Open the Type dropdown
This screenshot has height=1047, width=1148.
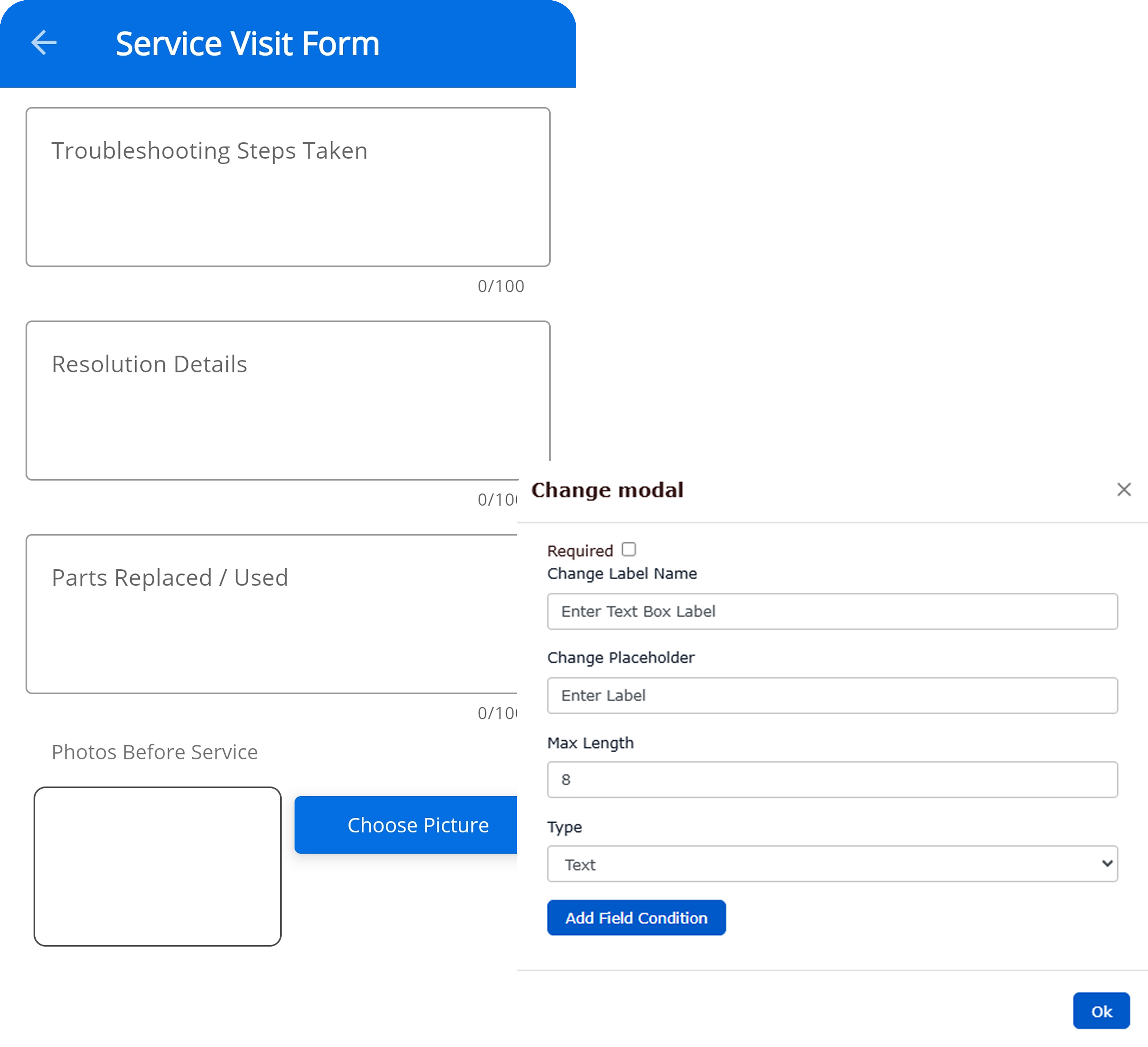[x=832, y=863]
